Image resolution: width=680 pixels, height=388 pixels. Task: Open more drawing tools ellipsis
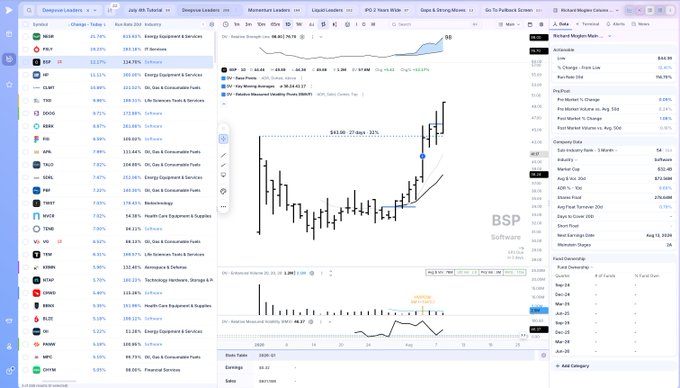tap(223, 207)
